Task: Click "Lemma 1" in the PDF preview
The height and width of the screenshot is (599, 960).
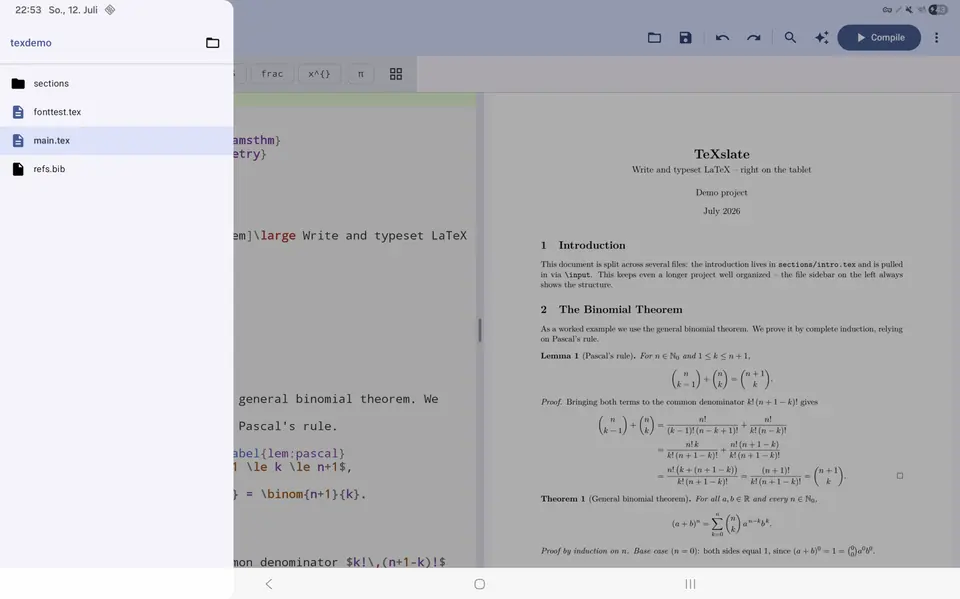Action: coord(559,356)
